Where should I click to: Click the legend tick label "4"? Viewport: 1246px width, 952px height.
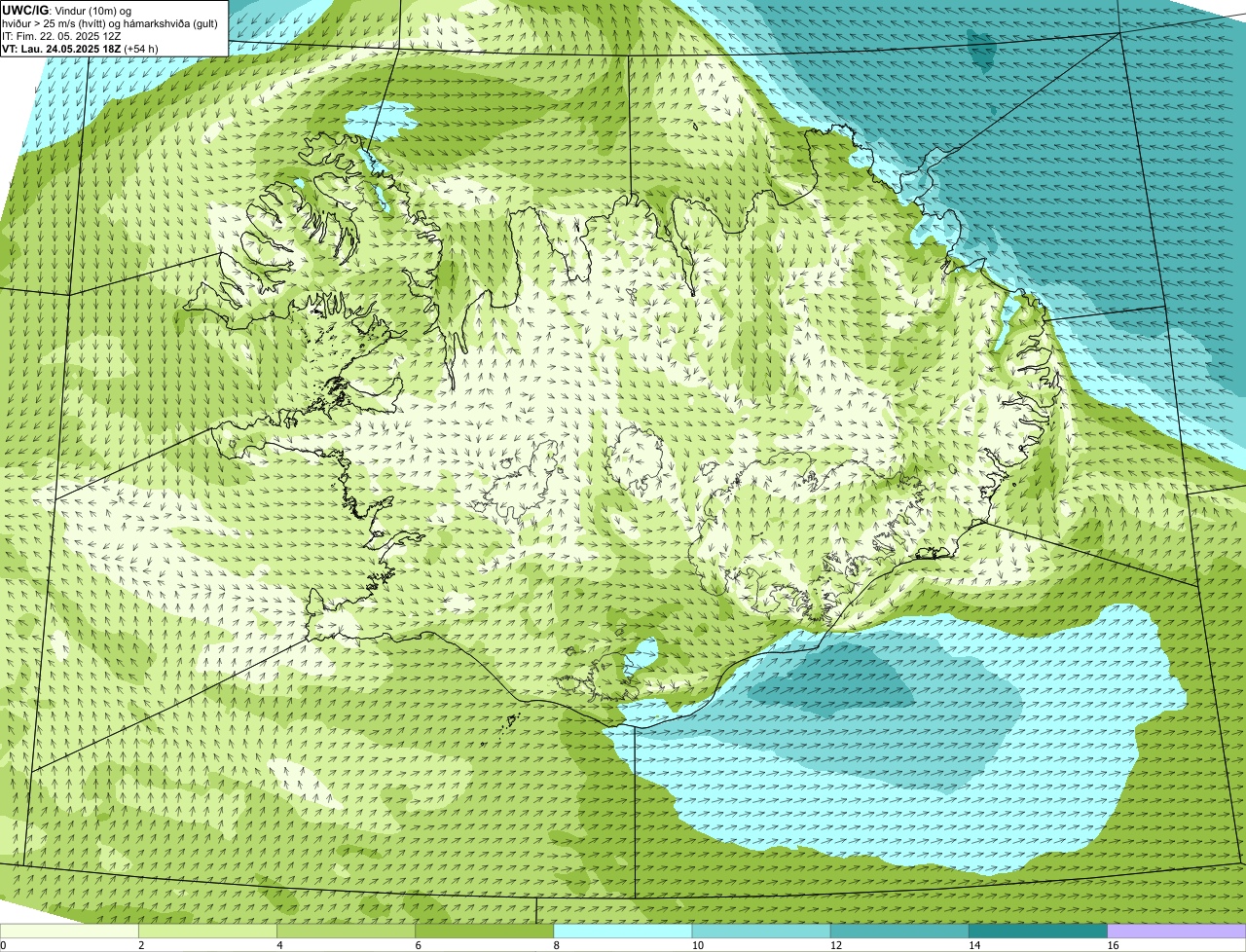pos(279,945)
